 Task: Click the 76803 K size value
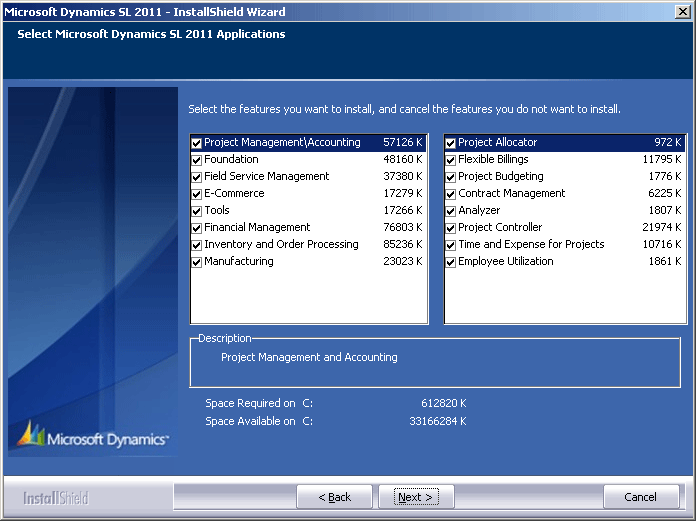point(403,227)
